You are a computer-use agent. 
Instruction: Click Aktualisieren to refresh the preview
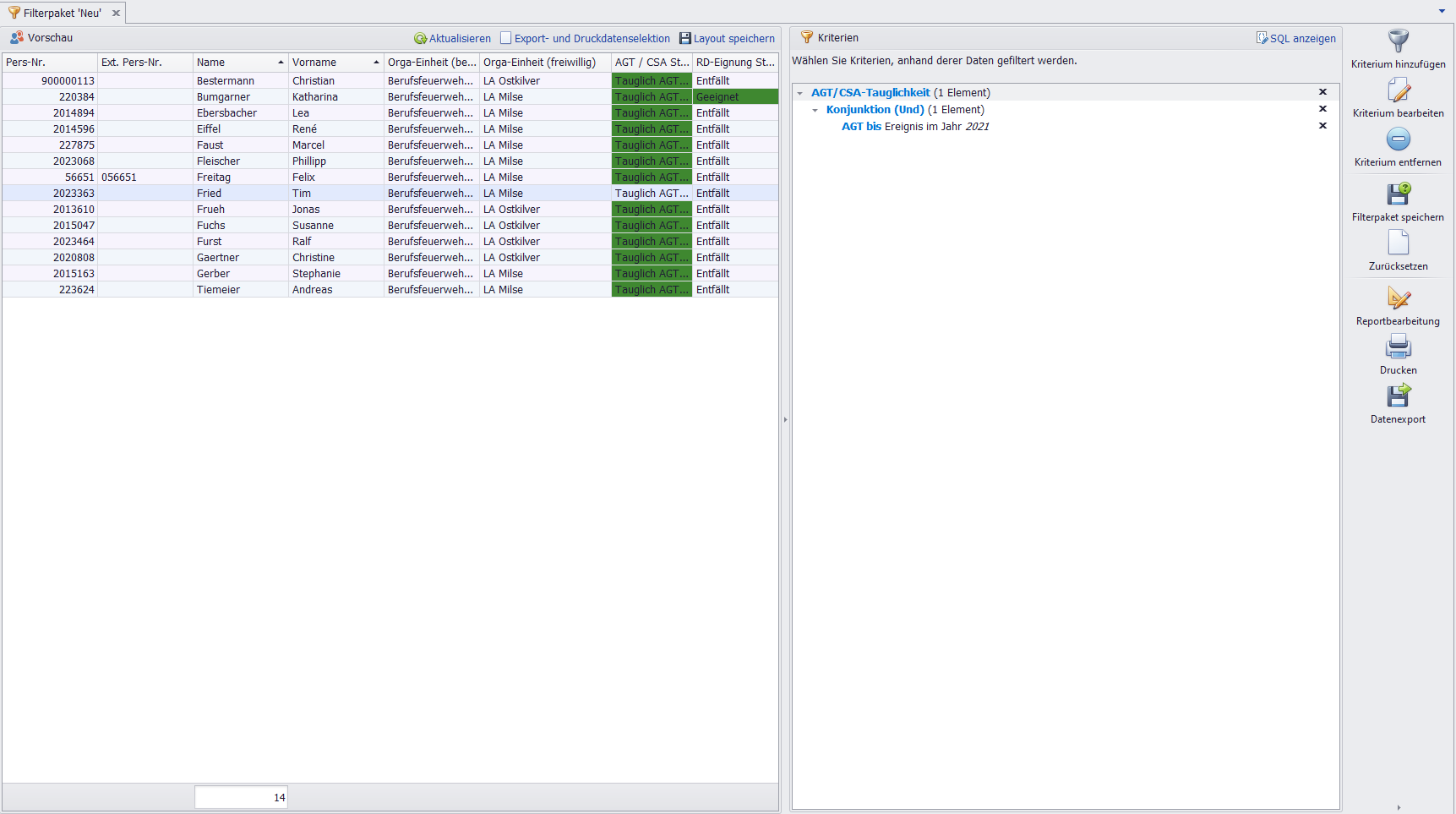tap(452, 39)
